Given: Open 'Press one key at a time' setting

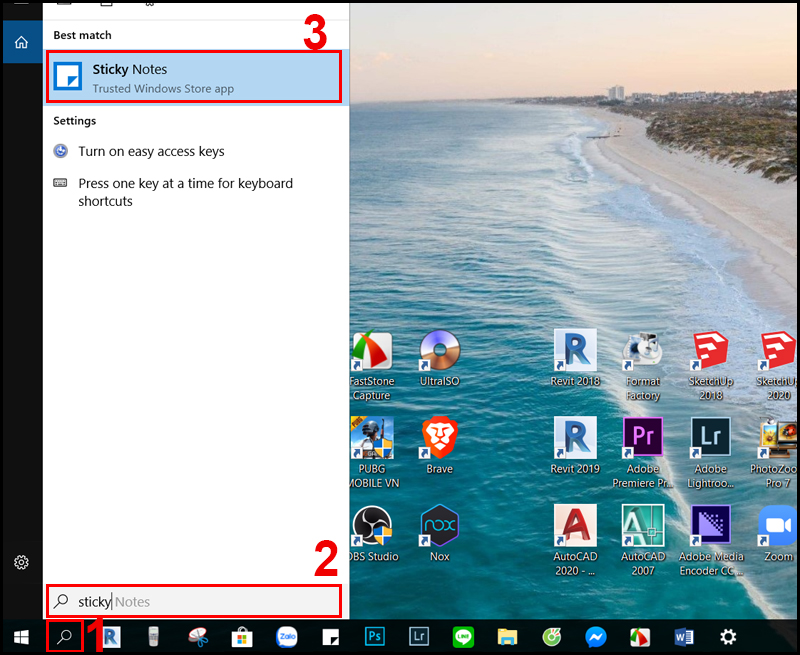Looking at the screenshot, I should pyautogui.click(x=173, y=192).
